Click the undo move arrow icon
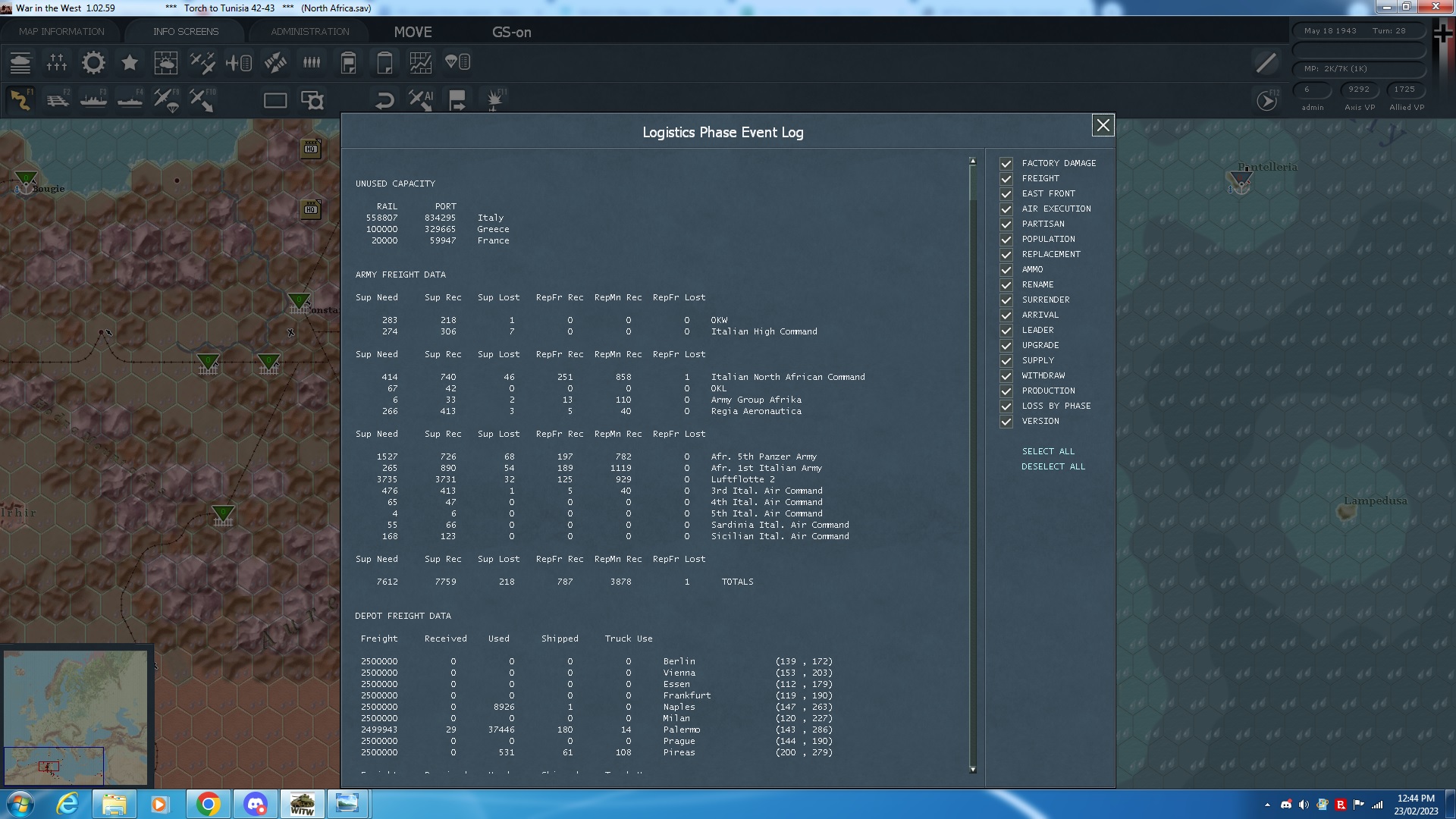 pos(384,100)
